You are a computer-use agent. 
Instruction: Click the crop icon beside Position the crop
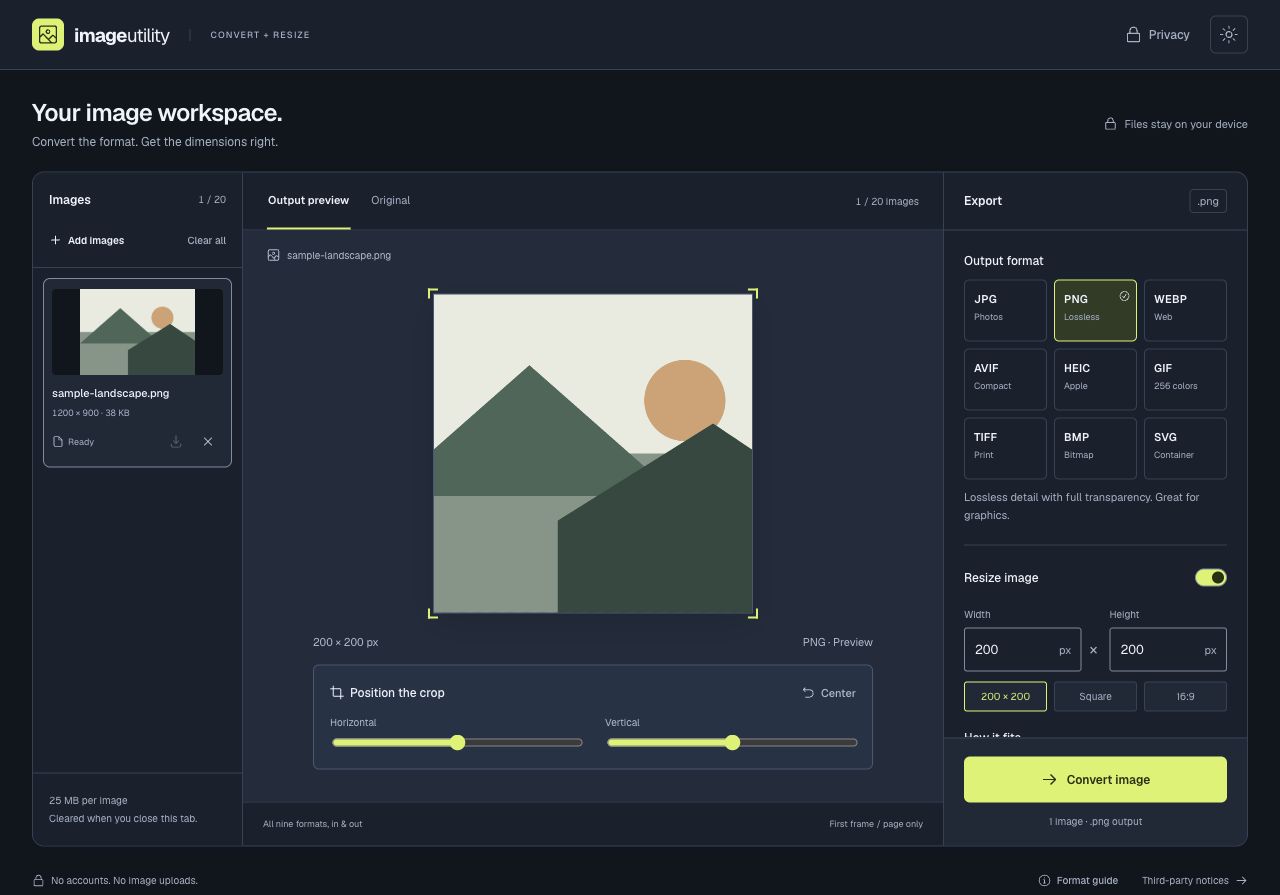pyautogui.click(x=337, y=693)
